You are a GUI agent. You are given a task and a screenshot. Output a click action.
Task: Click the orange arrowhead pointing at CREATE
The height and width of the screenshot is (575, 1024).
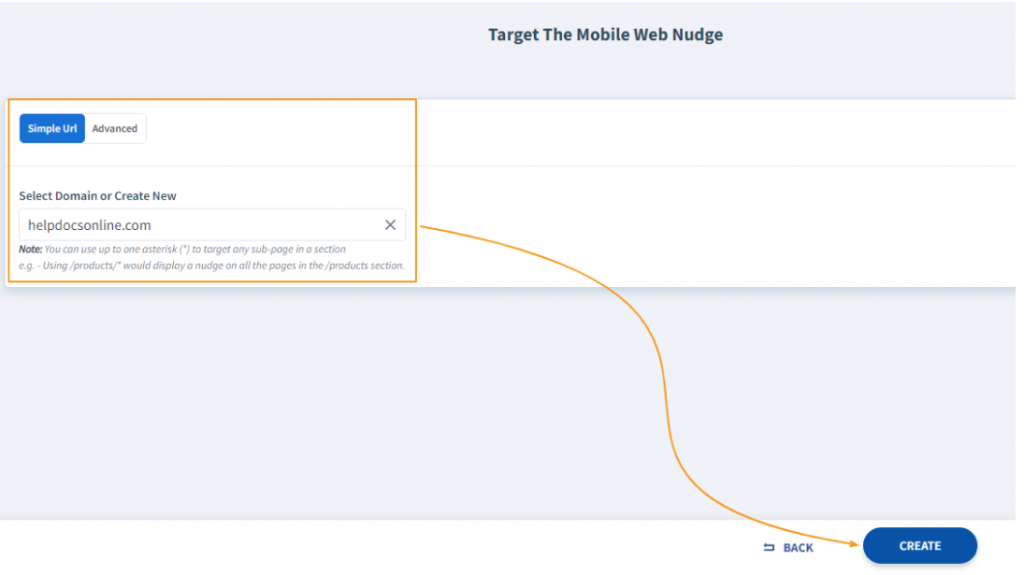(x=854, y=545)
